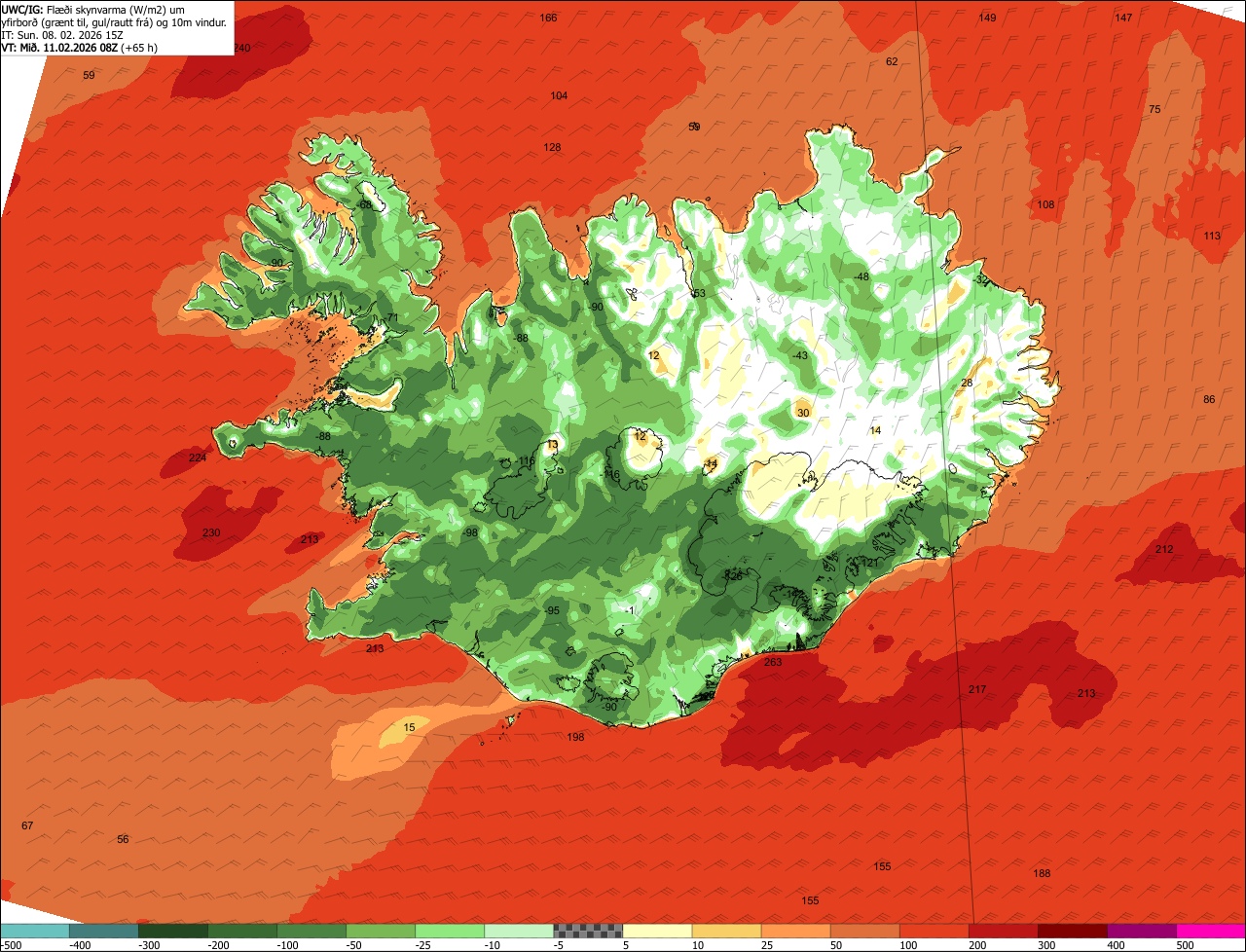Click the map value 166 at the top
This screenshot has width=1246, height=952.
(549, 18)
